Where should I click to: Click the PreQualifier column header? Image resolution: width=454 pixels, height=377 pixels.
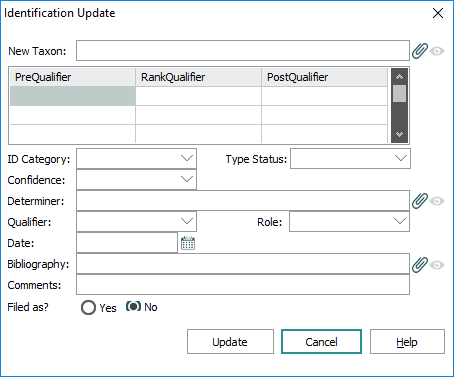pyautogui.click(x=73, y=77)
